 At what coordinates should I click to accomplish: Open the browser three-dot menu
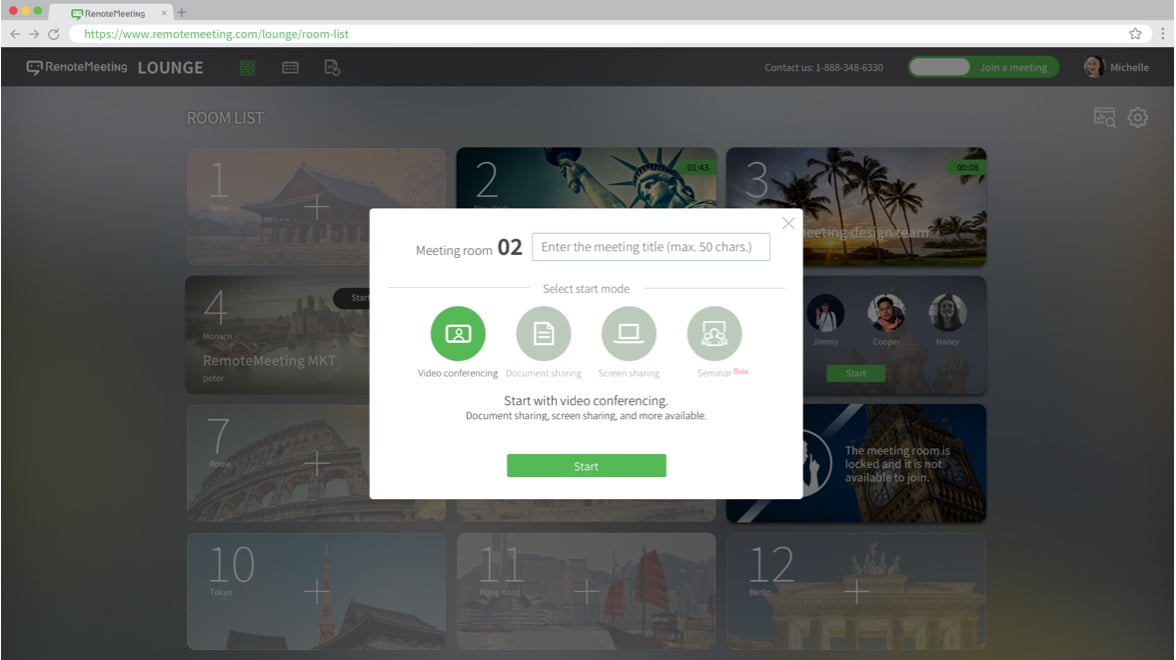tap(1162, 34)
